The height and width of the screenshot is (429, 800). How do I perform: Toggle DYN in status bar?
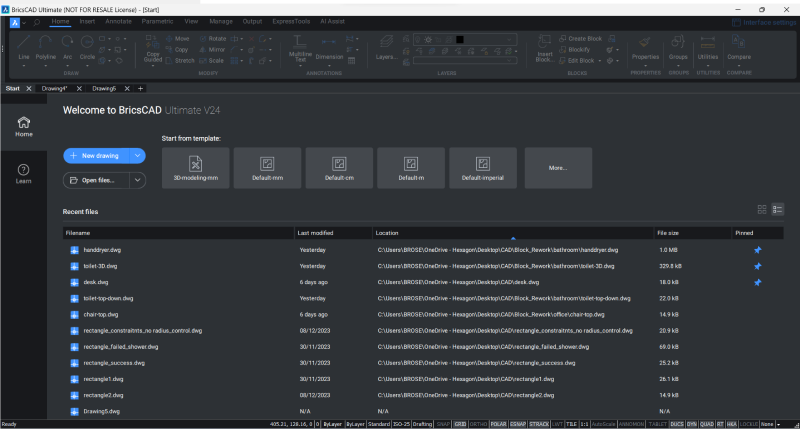pyautogui.click(x=691, y=424)
